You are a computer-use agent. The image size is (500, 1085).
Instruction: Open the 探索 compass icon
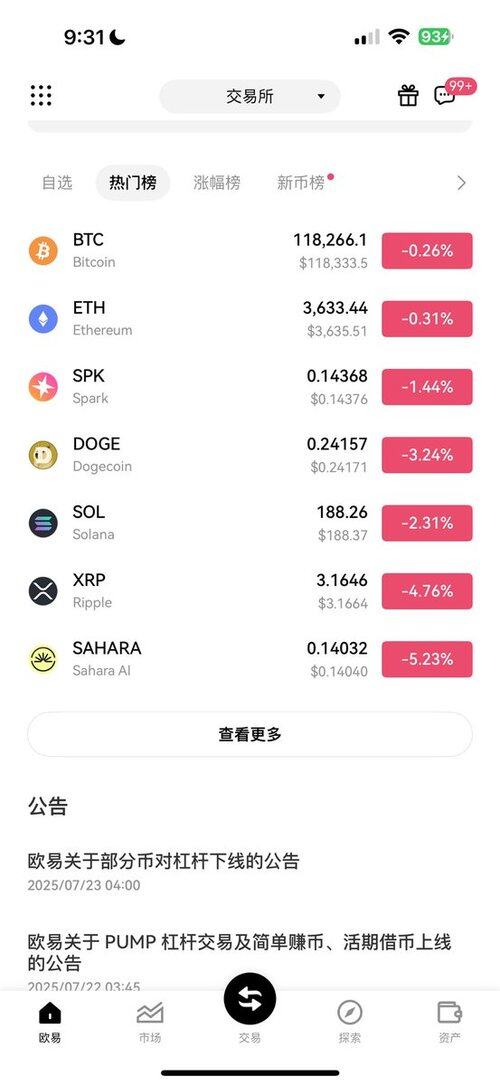point(349,1013)
